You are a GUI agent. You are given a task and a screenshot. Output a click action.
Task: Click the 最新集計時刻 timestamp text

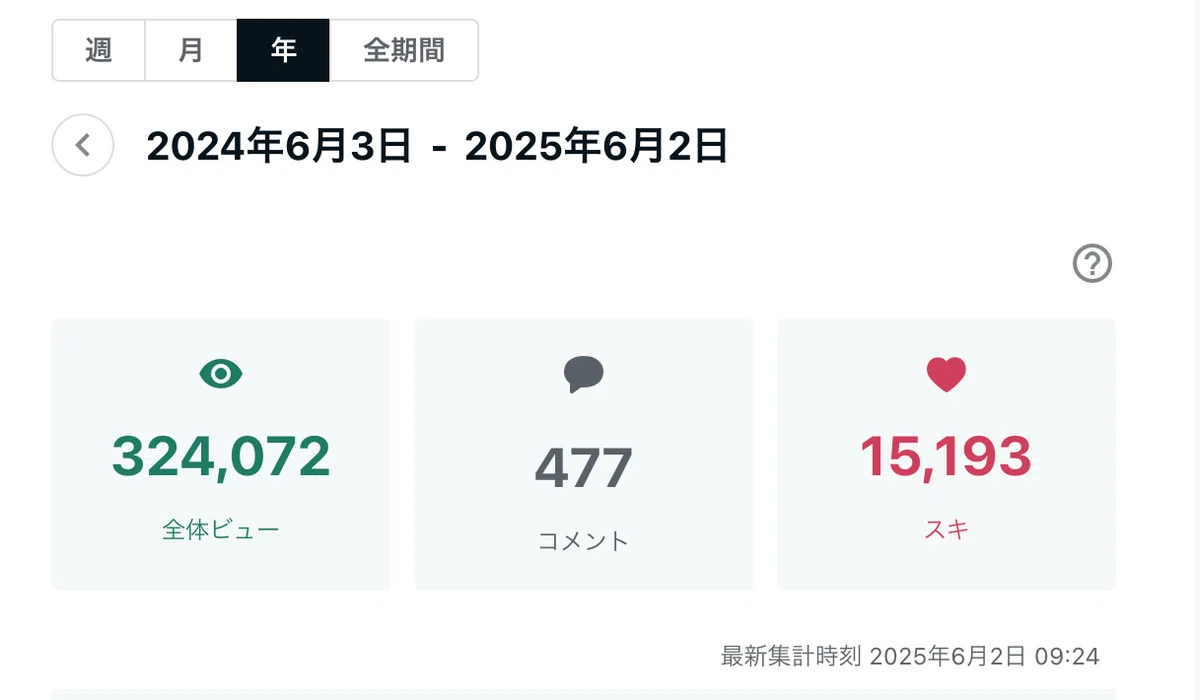pyautogui.click(x=910, y=656)
